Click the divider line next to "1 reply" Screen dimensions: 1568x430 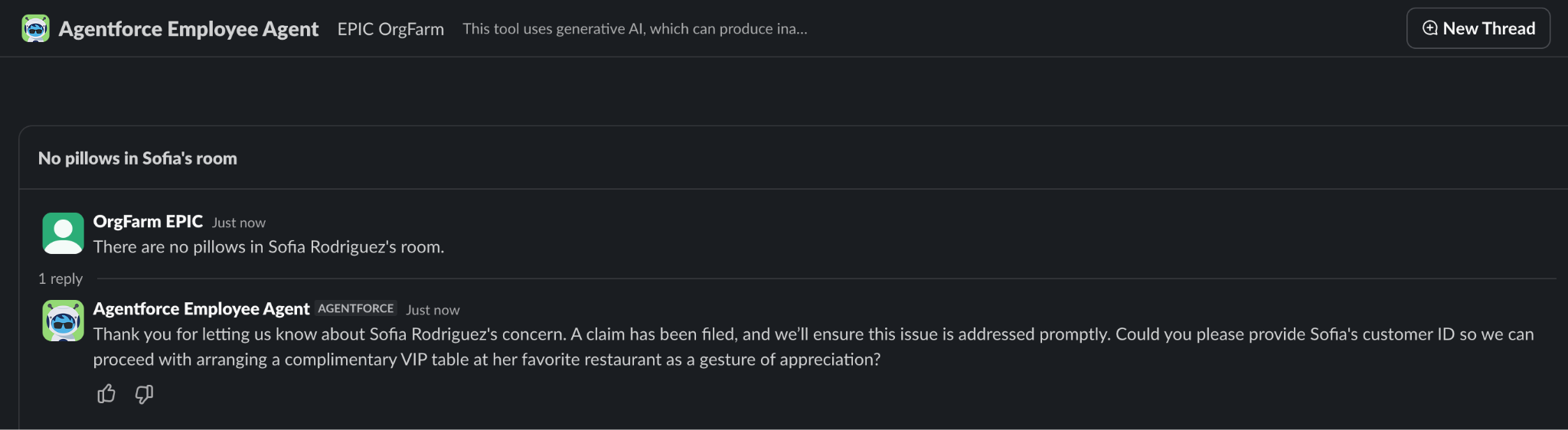(766, 279)
